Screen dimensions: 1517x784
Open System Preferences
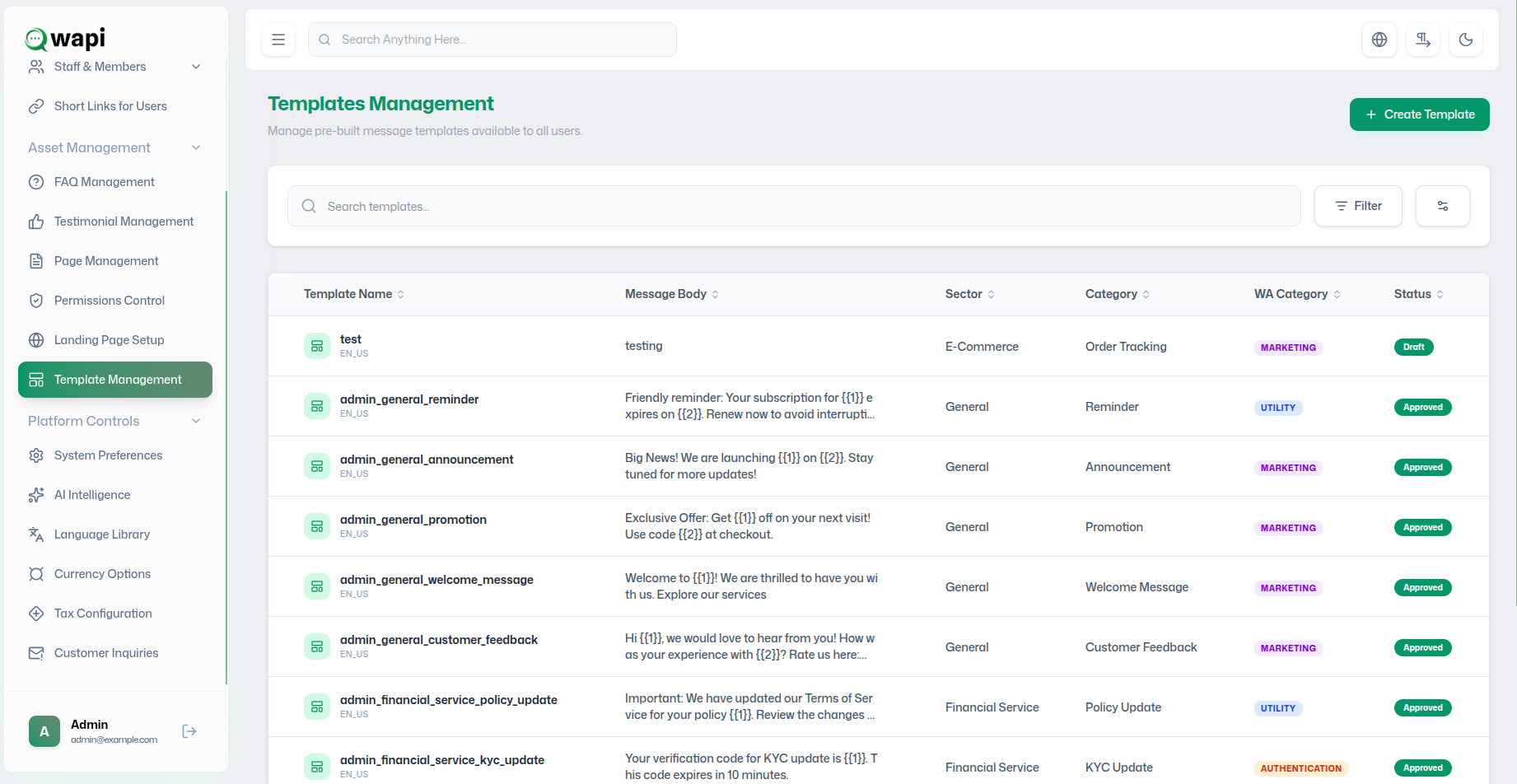pyautogui.click(x=115, y=455)
